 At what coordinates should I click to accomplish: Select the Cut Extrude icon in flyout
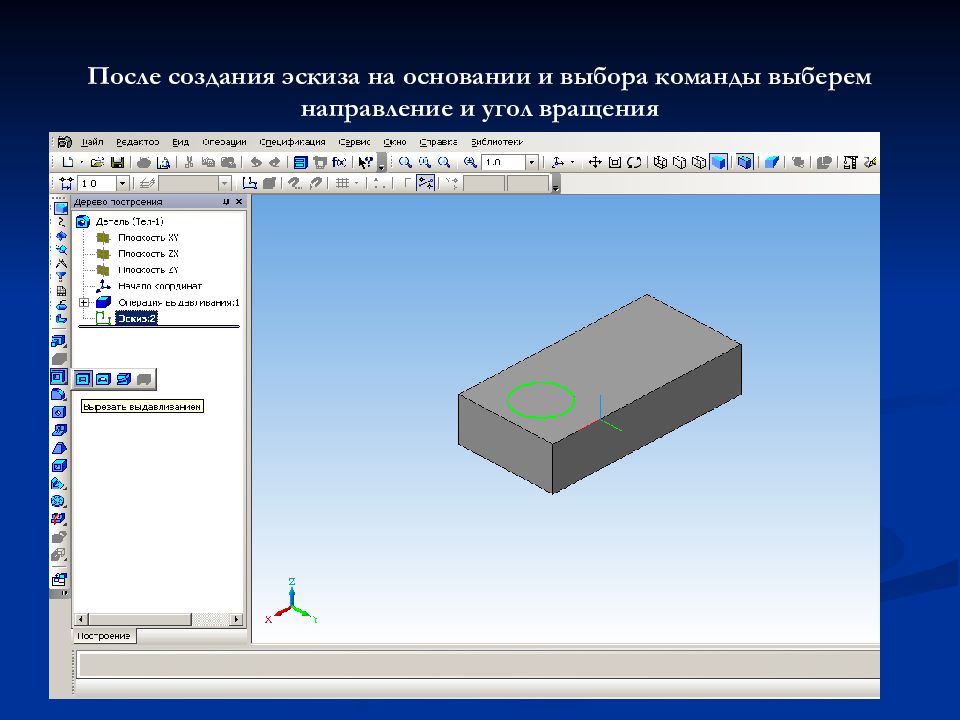pos(83,380)
